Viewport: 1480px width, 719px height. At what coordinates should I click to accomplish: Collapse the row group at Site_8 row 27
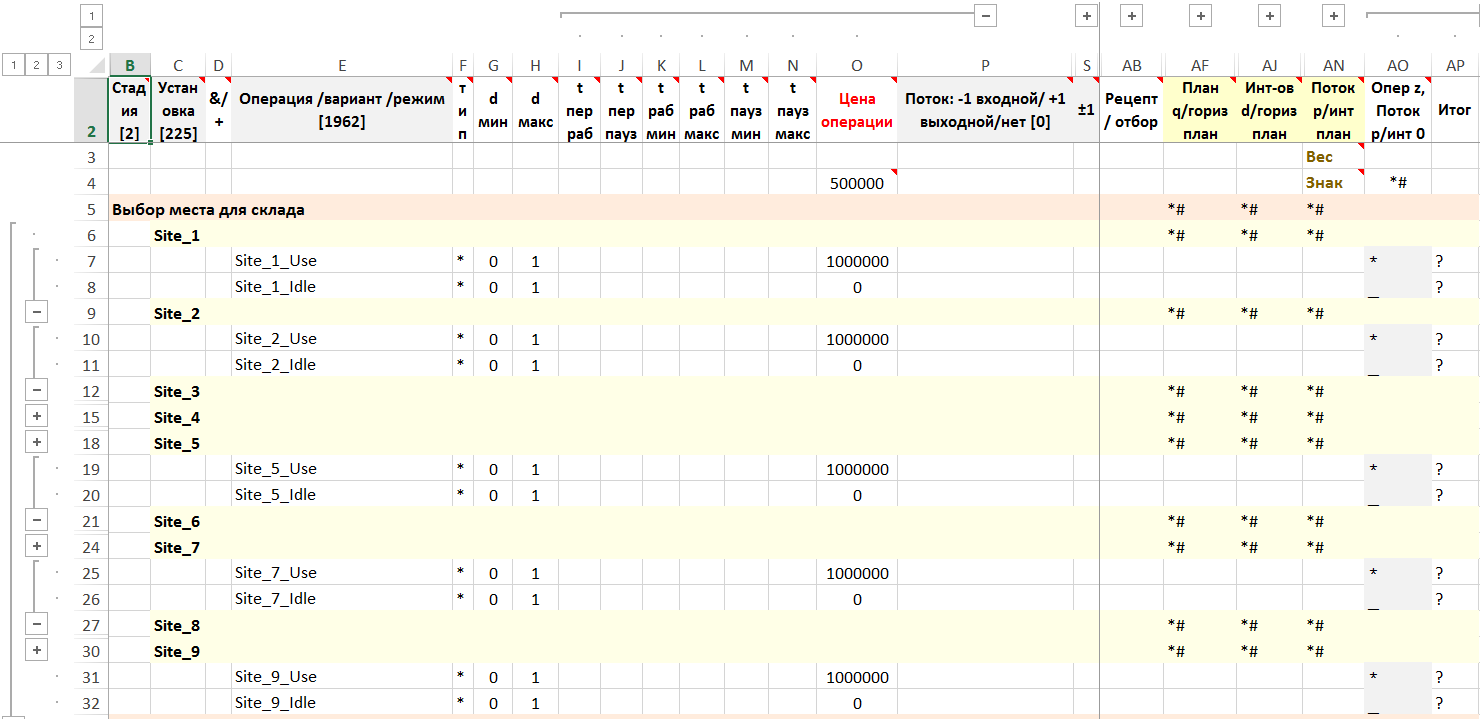click(x=37, y=625)
